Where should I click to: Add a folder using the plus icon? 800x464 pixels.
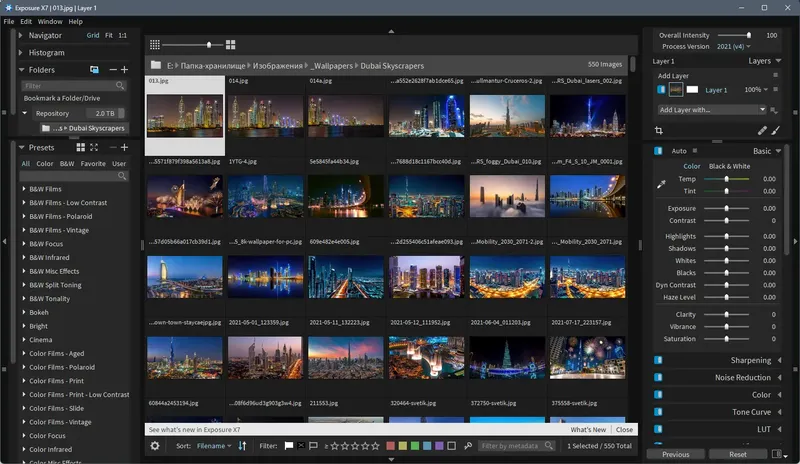point(124,70)
